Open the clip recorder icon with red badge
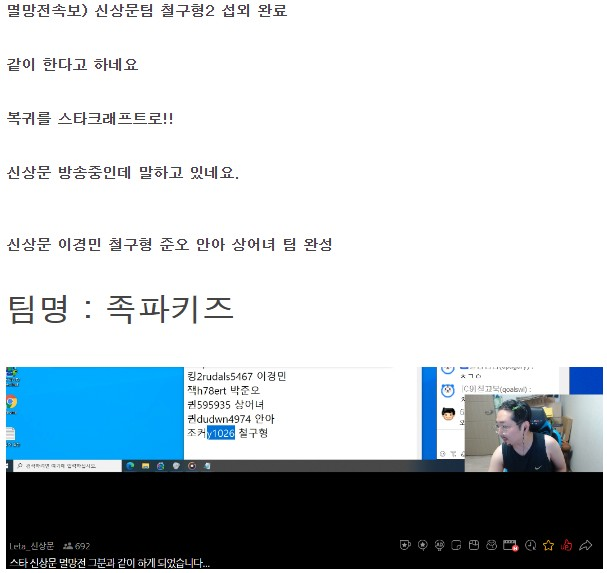Screen dimensions: 607x573 click(511, 546)
